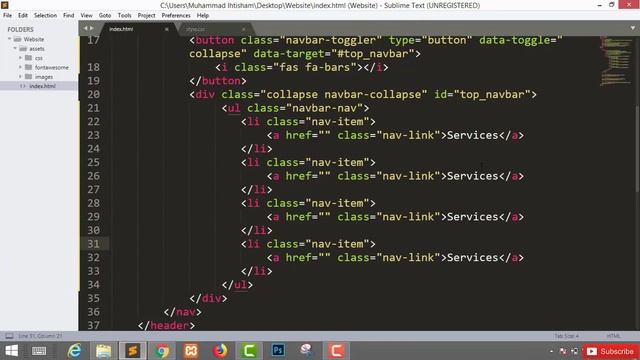Open the Project menu
Screen dimensions: 640x360
coord(147,16)
